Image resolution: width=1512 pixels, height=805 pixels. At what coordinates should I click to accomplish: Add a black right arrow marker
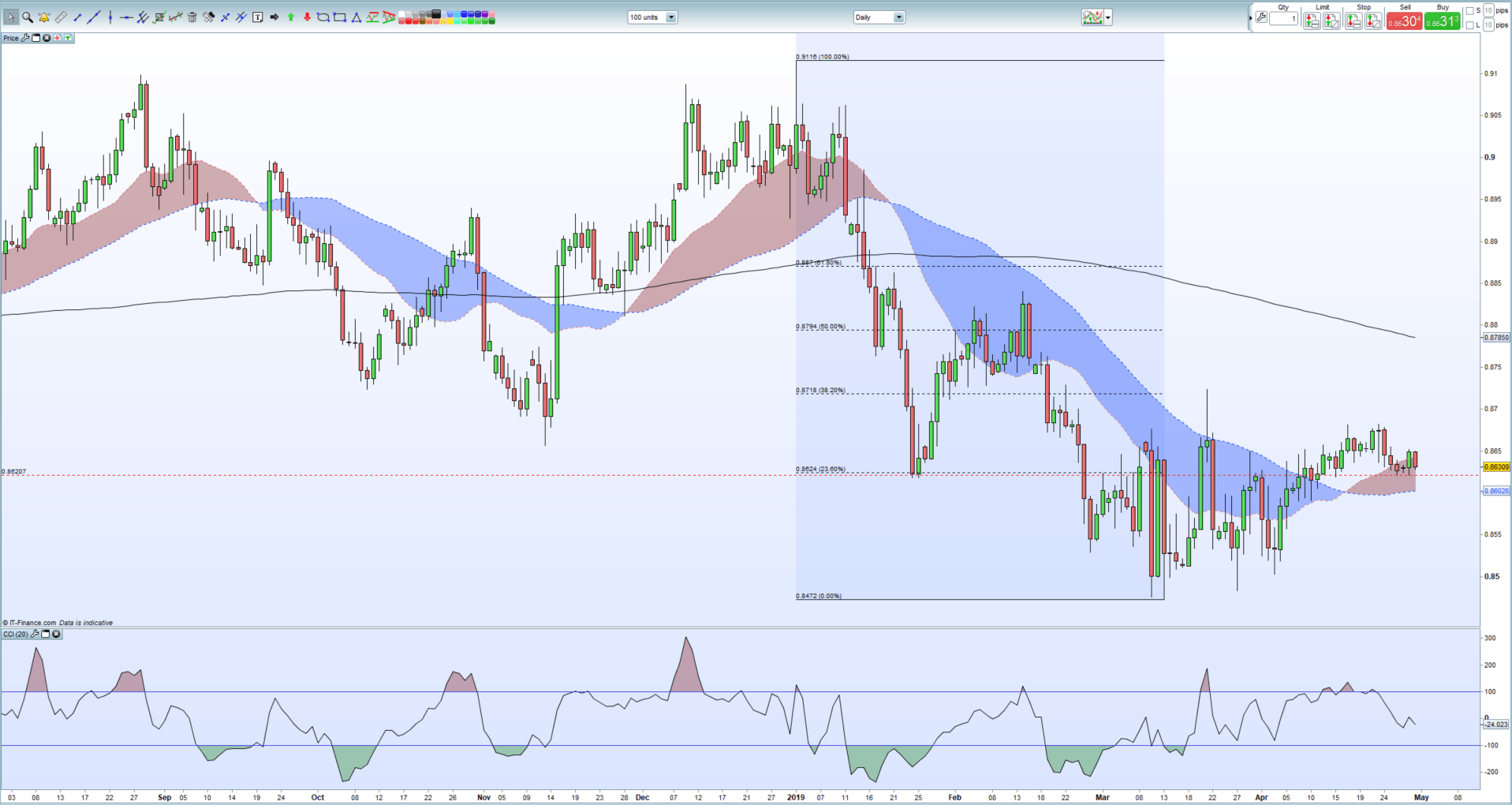coord(274,17)
